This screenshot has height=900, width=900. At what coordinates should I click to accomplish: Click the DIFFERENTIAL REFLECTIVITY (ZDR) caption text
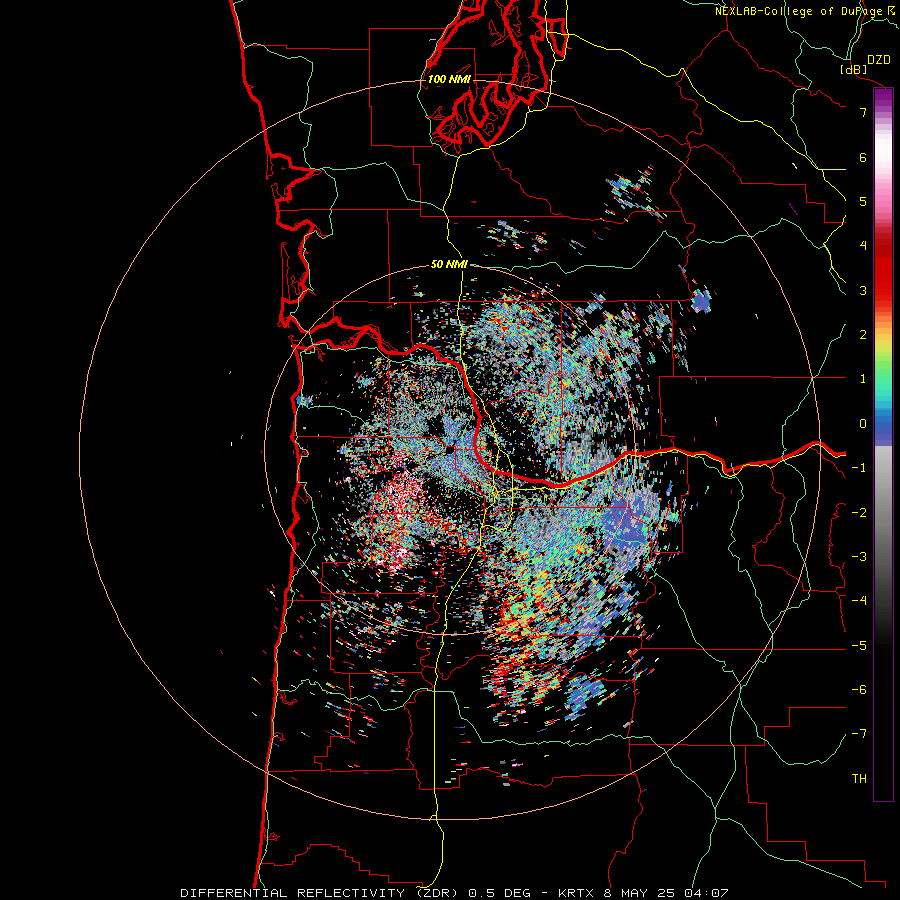319,893
